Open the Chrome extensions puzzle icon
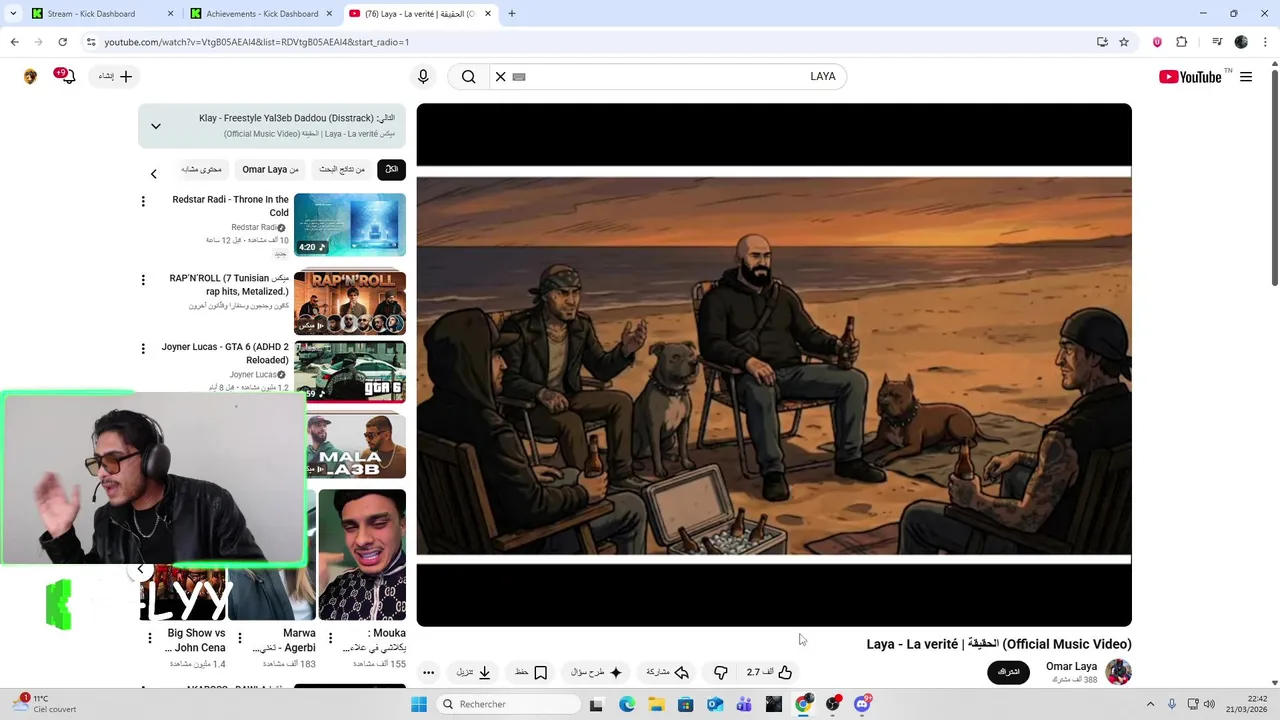 coord(1182,42)
